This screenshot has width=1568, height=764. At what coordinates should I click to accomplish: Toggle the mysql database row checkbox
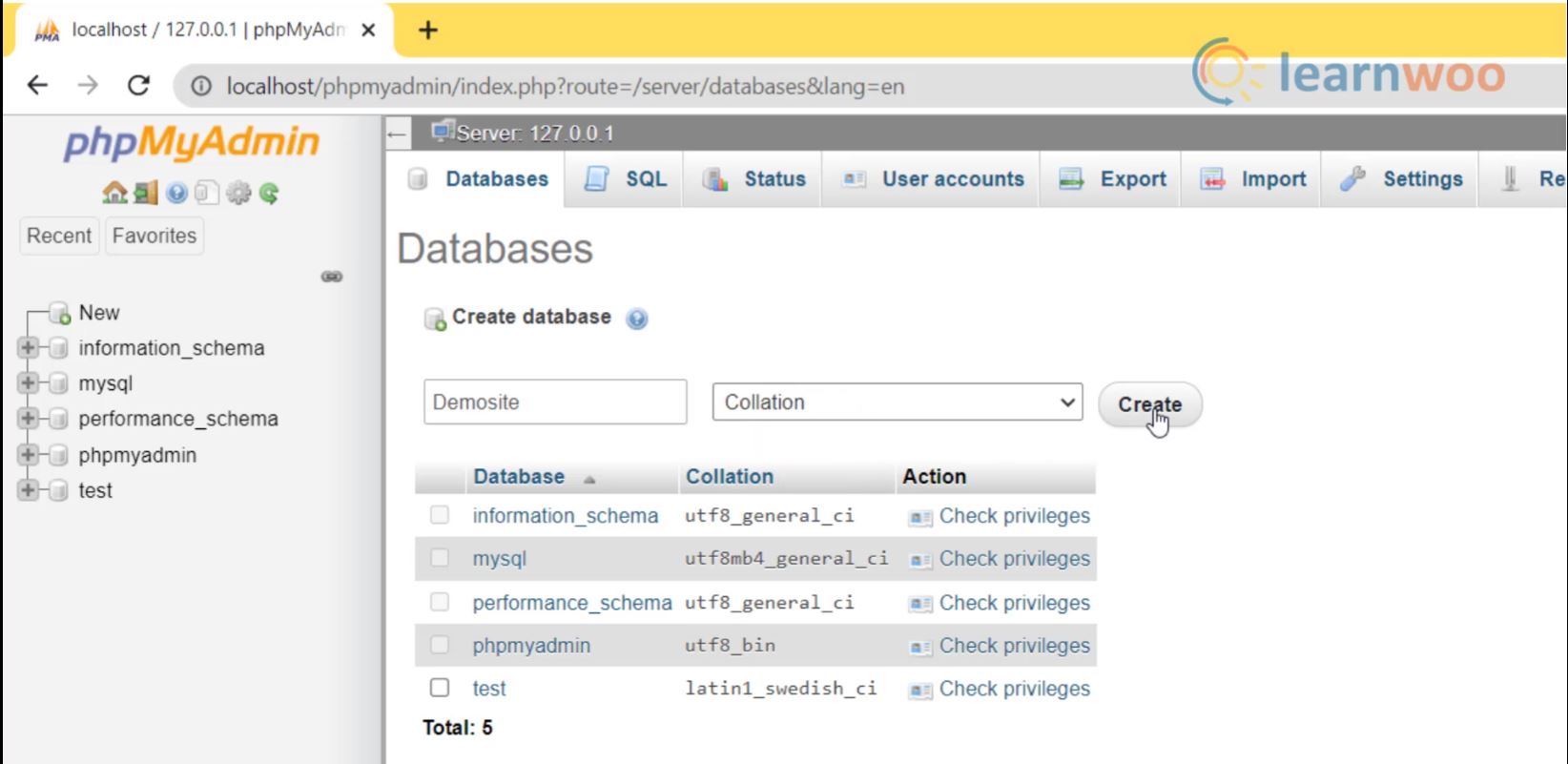click(440, 558)
